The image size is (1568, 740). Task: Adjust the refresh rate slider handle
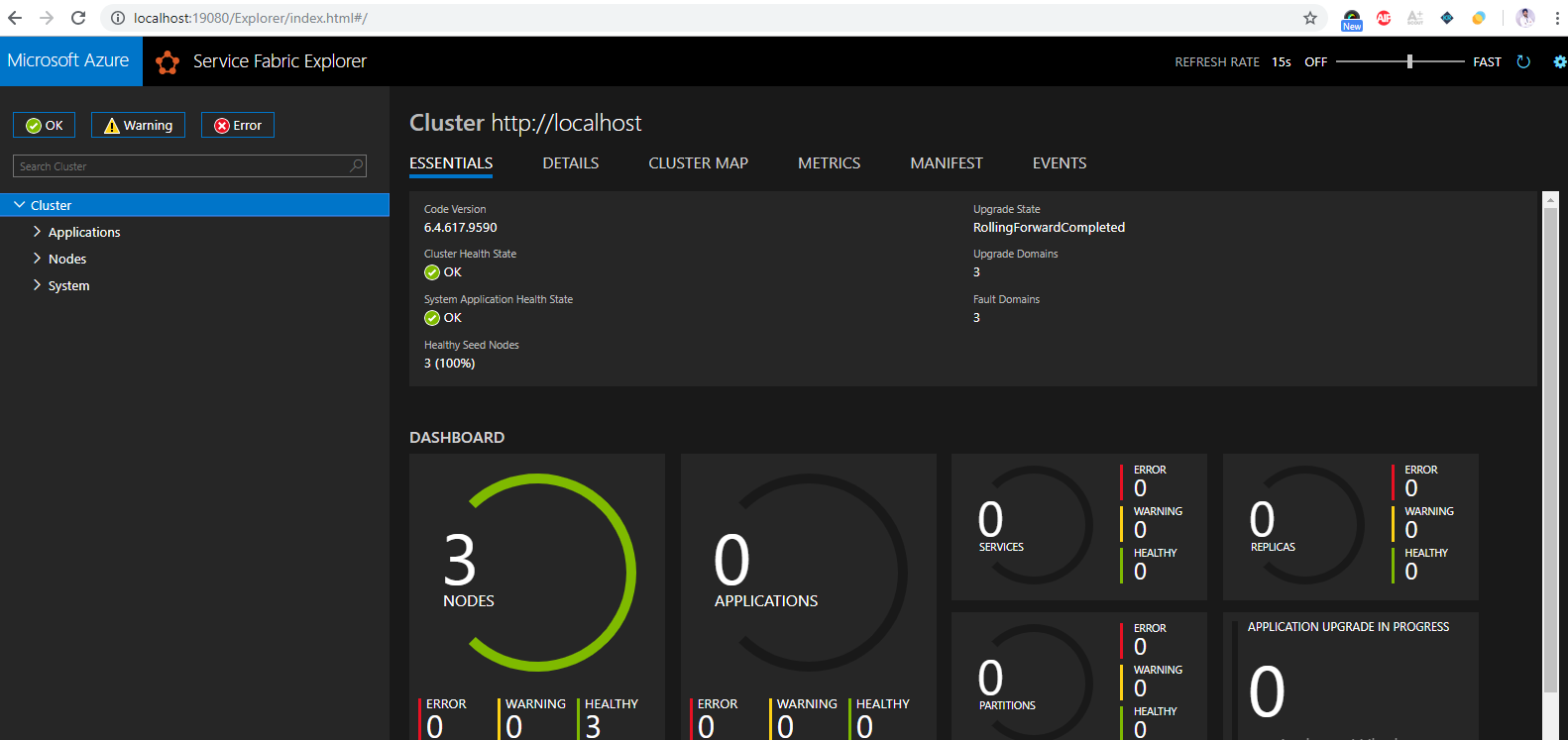(x=1409, y=61)
